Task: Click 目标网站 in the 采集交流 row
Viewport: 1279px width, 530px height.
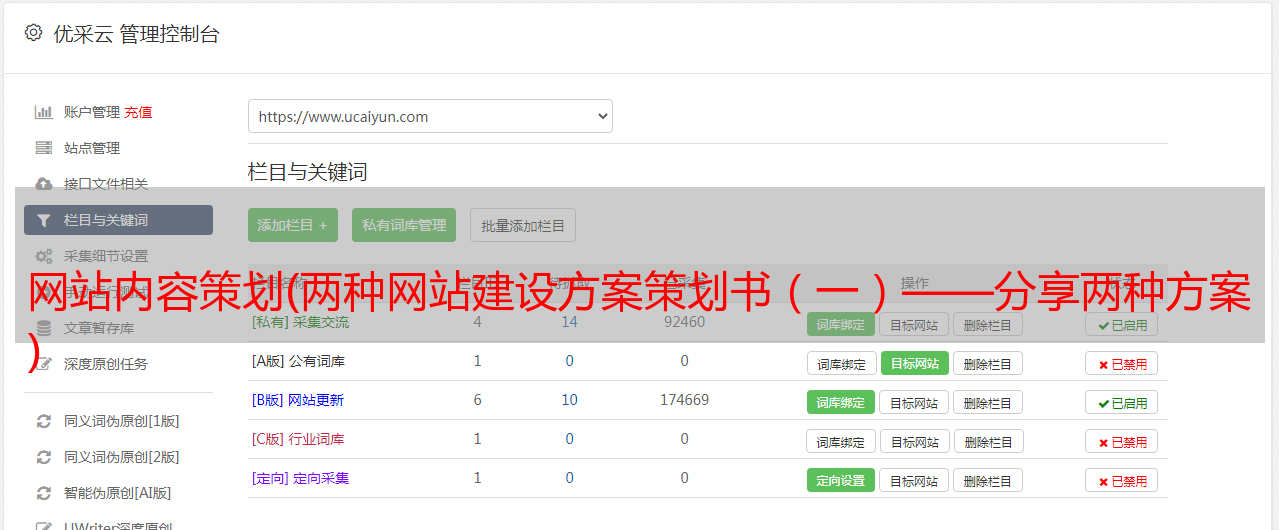Action: [914, 325]
